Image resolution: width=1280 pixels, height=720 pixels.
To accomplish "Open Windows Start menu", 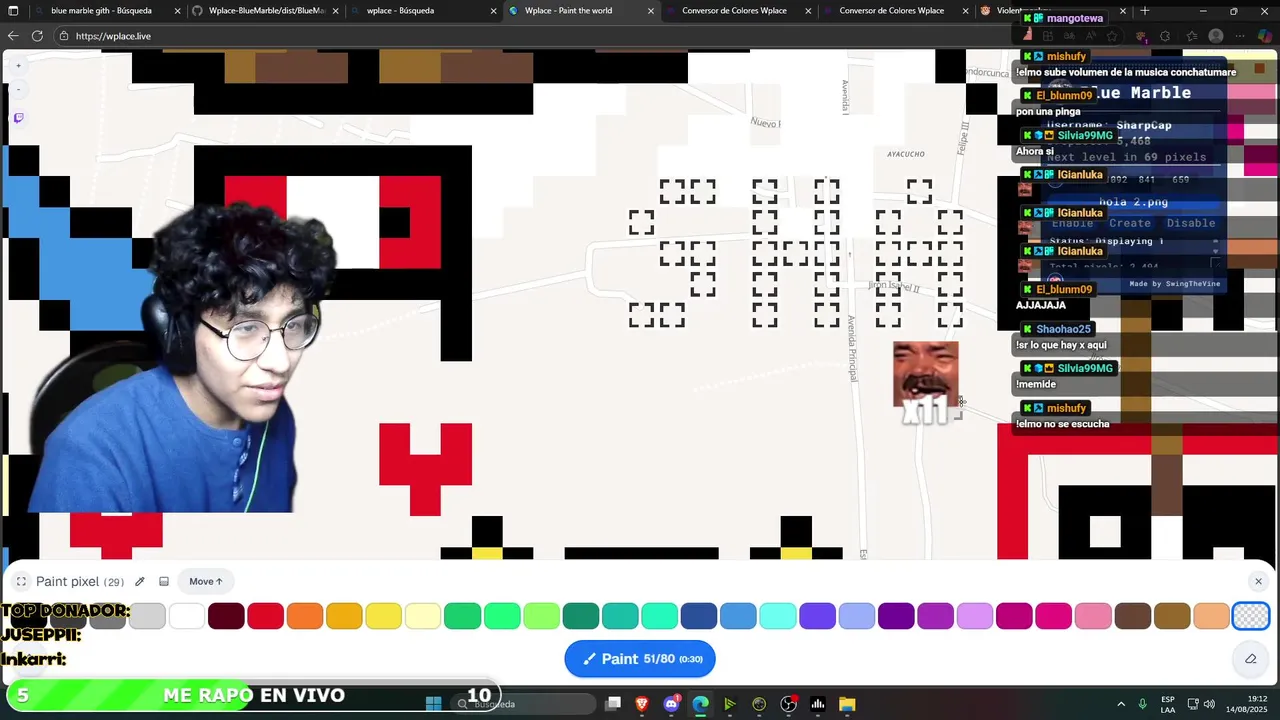I will [434, 704].
